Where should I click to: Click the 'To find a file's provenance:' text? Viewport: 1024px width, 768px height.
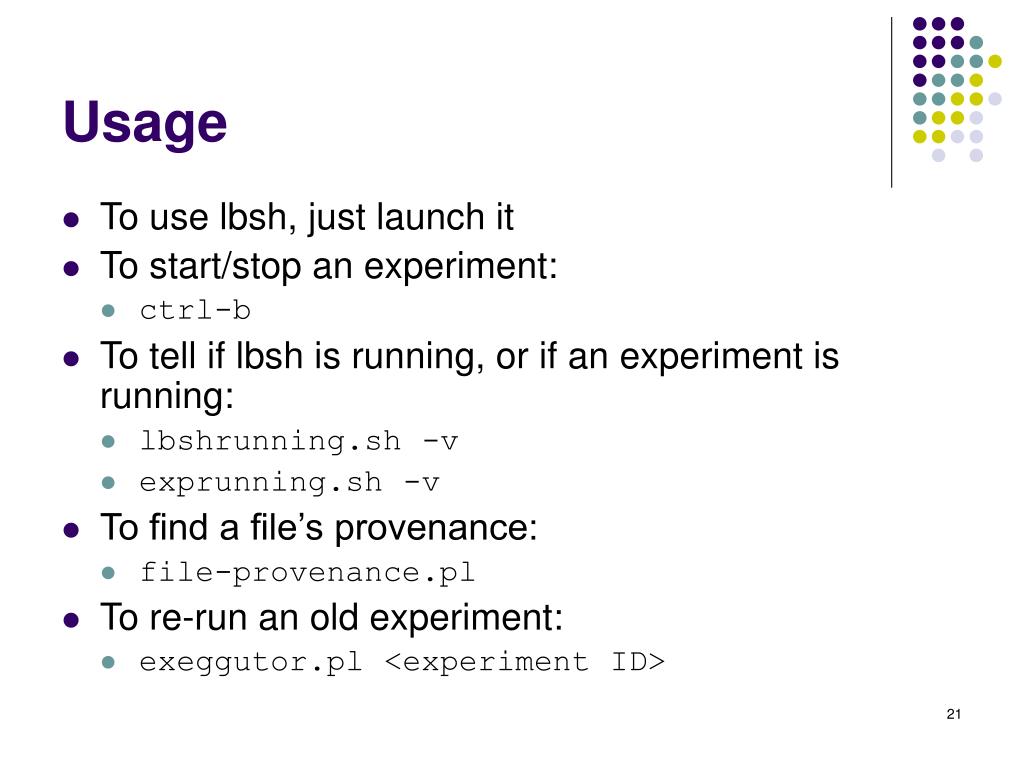[x=319, y=528]
